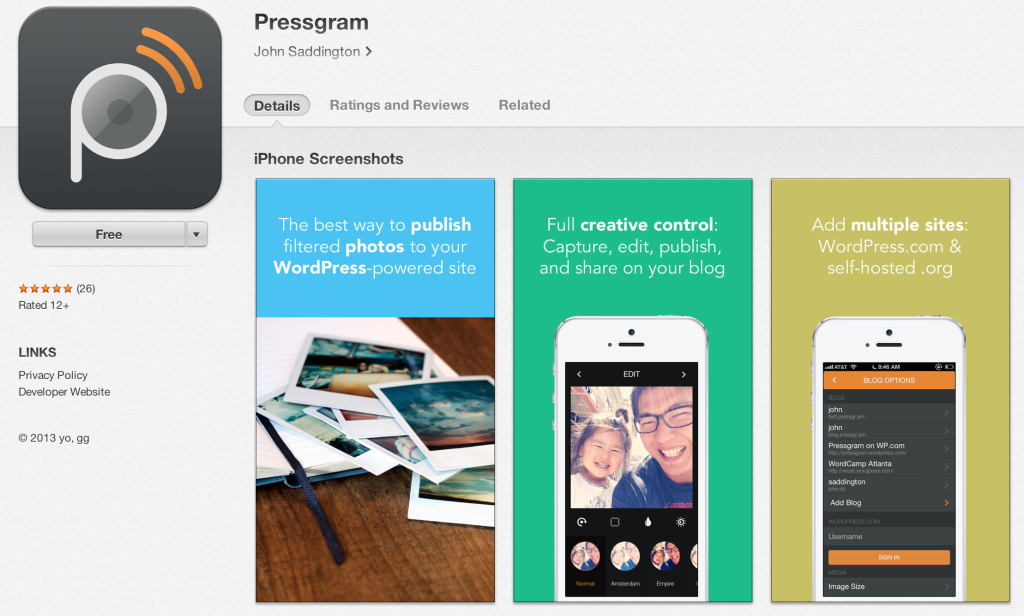The height and width of the screenshot is (616, 1024).
Task: Open the Privacy Policy link
Action: pos(53,375)
